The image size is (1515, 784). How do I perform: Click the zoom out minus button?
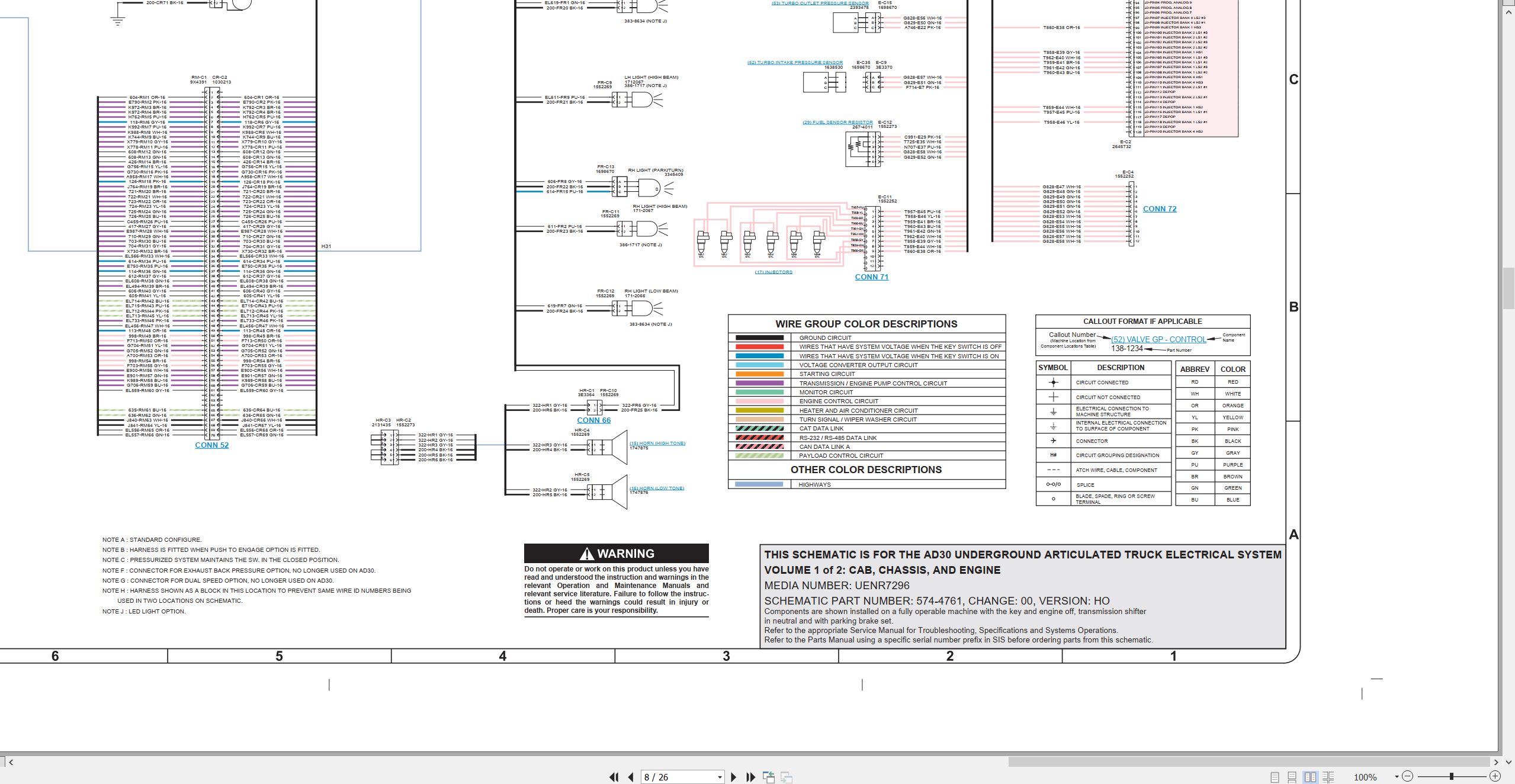pos(1408,776)
